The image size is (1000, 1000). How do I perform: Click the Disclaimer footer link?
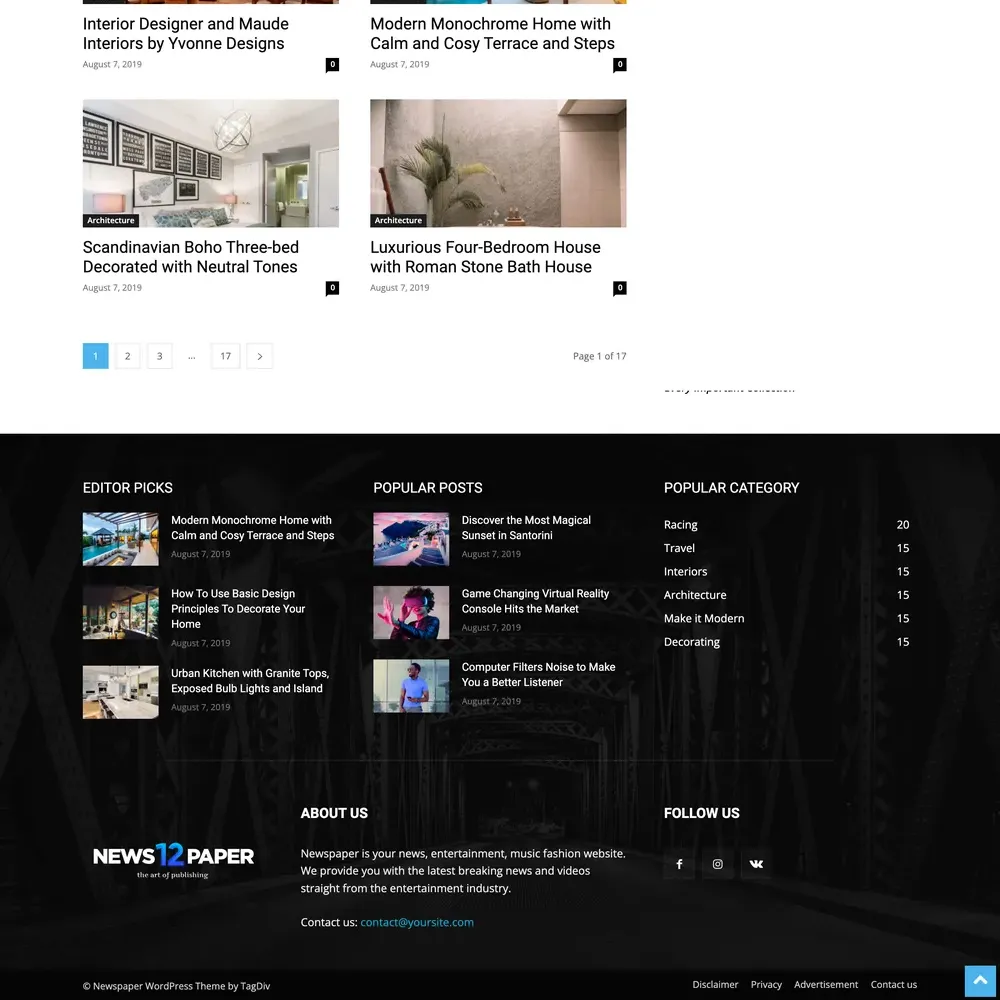715,985
